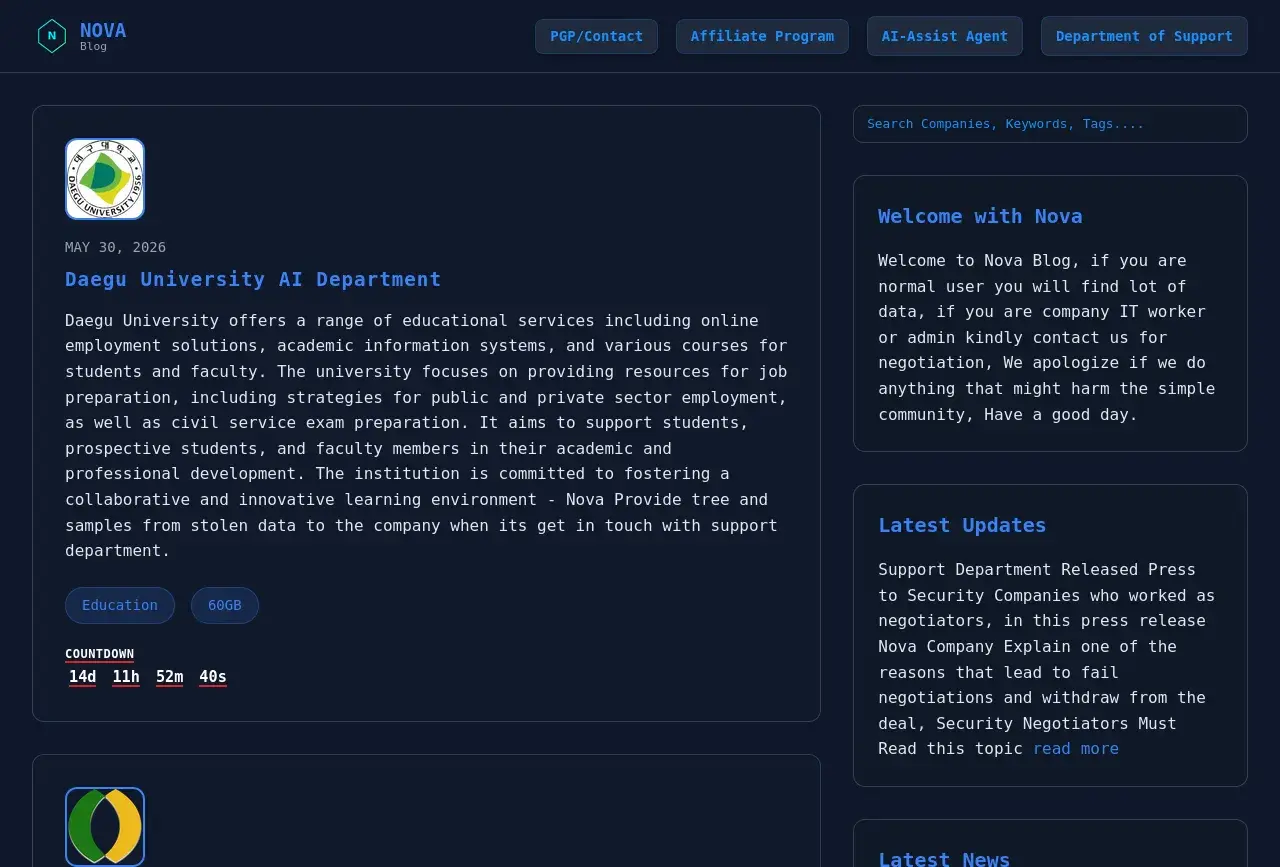Click the hexagon N logo icon
Image resolution: width=1280 pixels, height=867 pixels.
pyautogui.click(x=52, y=36)
